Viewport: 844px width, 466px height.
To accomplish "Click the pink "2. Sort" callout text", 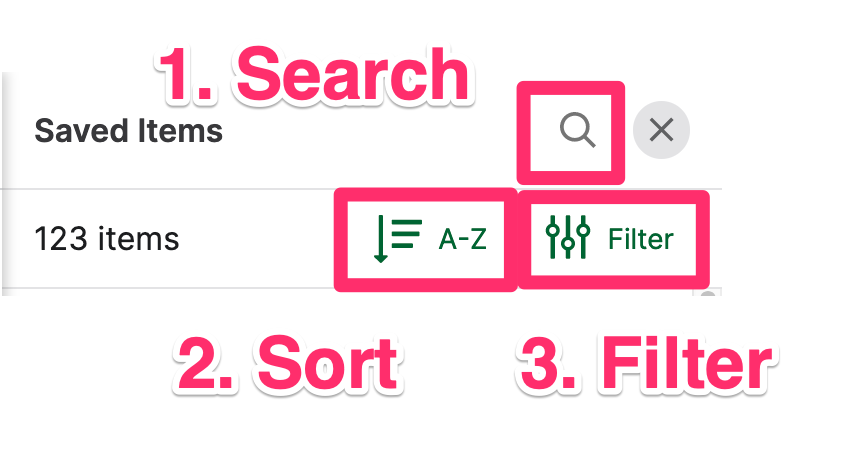I will (287, 363).
